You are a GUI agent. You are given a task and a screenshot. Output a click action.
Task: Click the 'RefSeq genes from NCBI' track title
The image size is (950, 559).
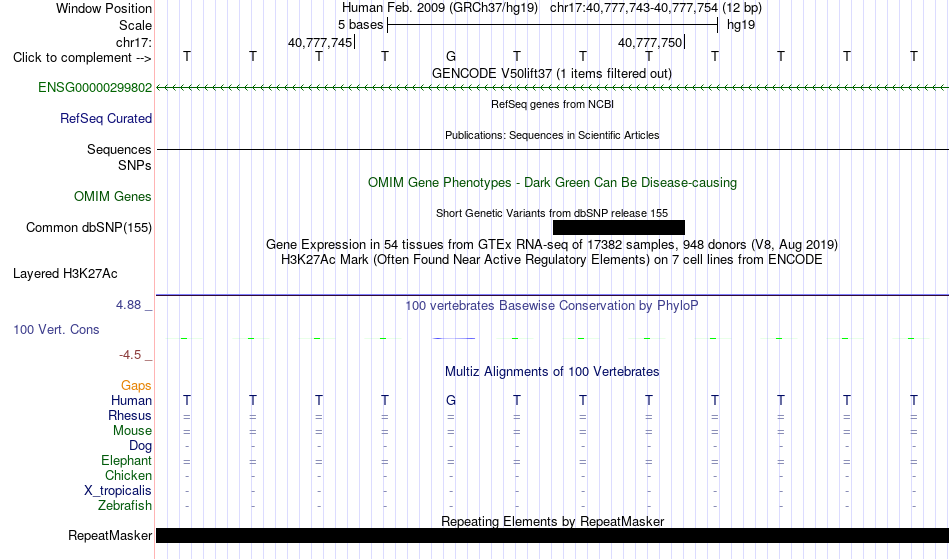pyautogui.click(x=552, y=104)
